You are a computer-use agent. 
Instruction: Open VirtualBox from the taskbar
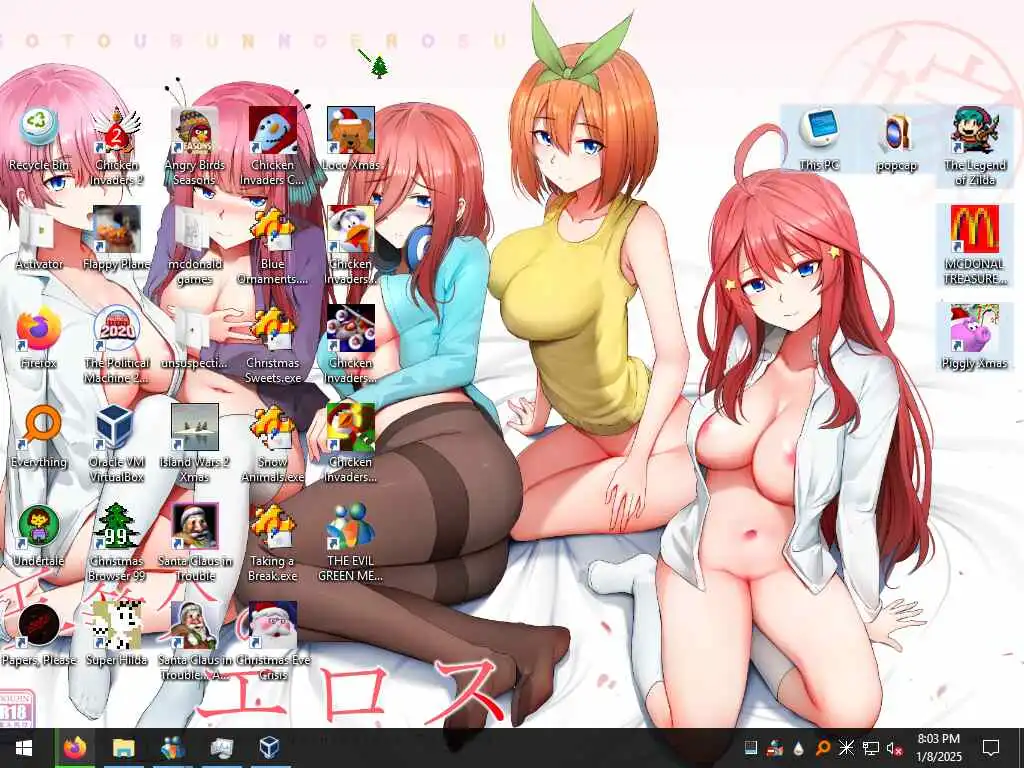coord(270,748)
